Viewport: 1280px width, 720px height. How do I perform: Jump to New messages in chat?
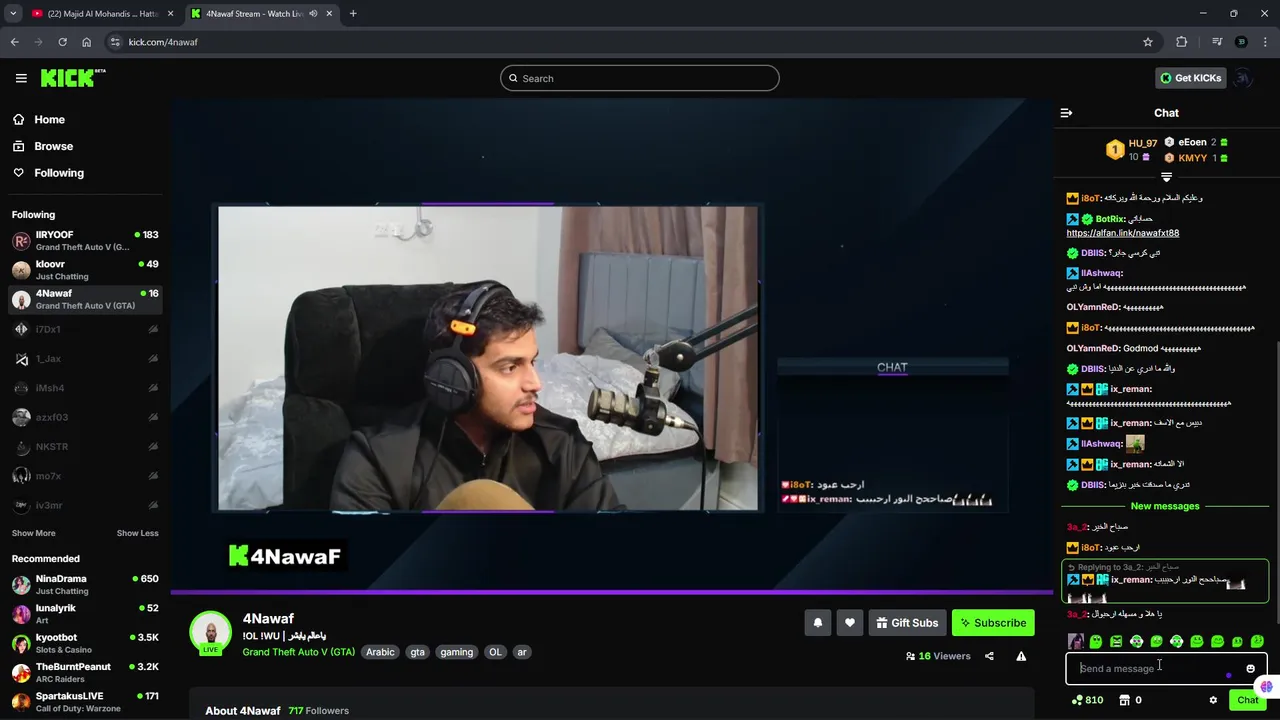[1165, 506]
